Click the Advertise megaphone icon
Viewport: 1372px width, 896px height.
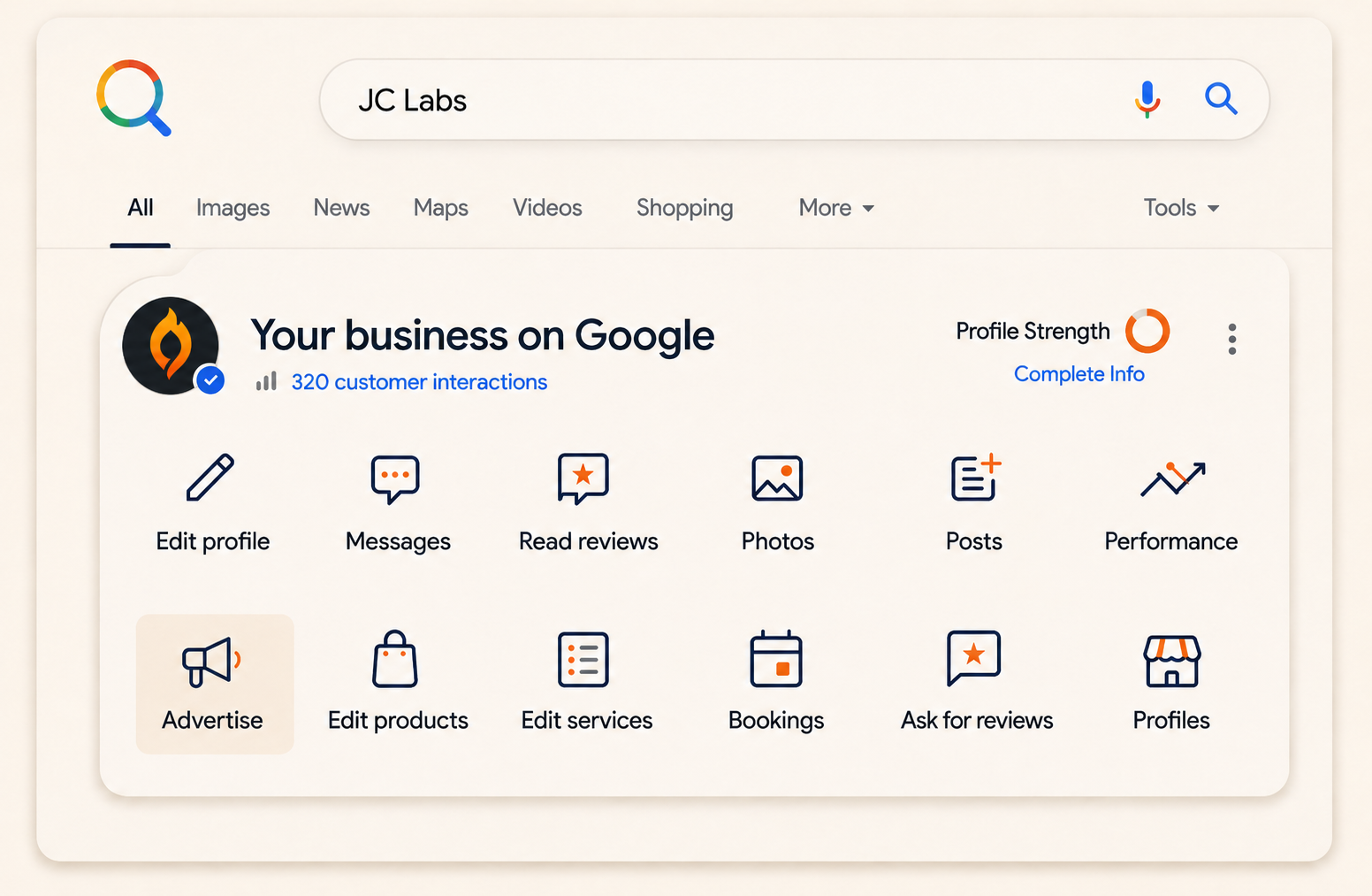coord(211,662)
